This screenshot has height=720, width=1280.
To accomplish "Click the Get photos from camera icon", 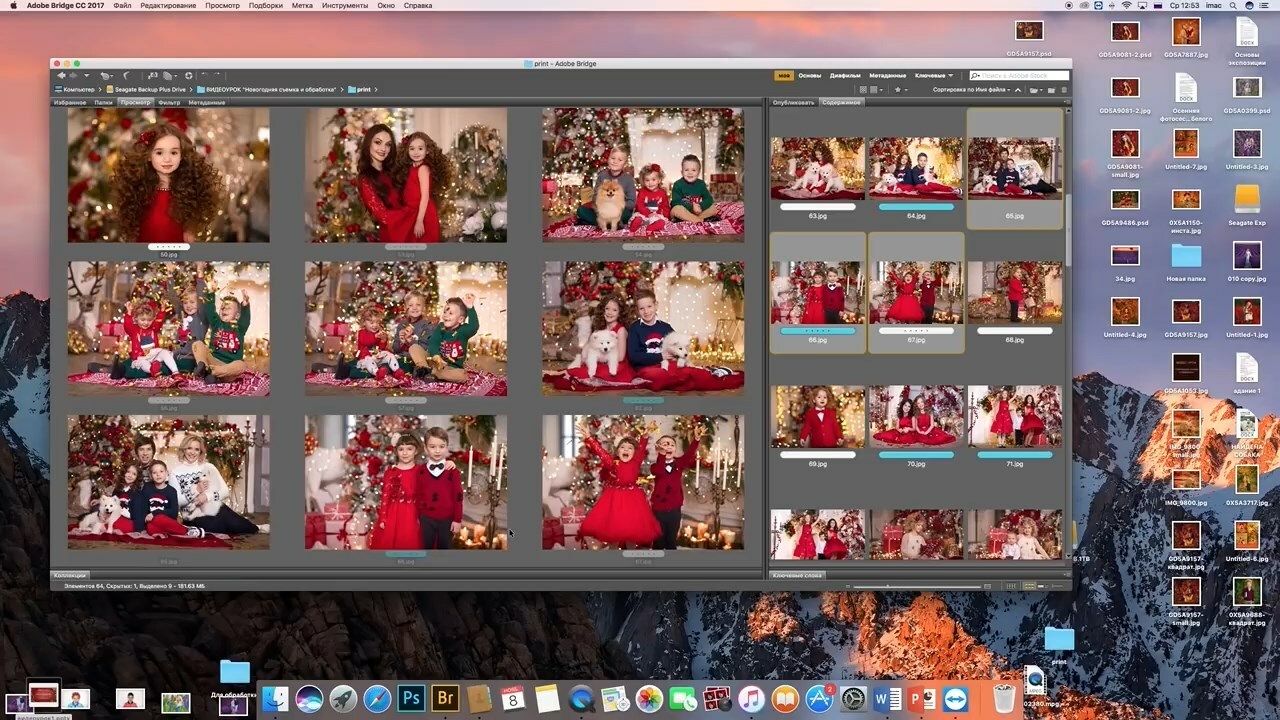I will click(x=152, y=76).
